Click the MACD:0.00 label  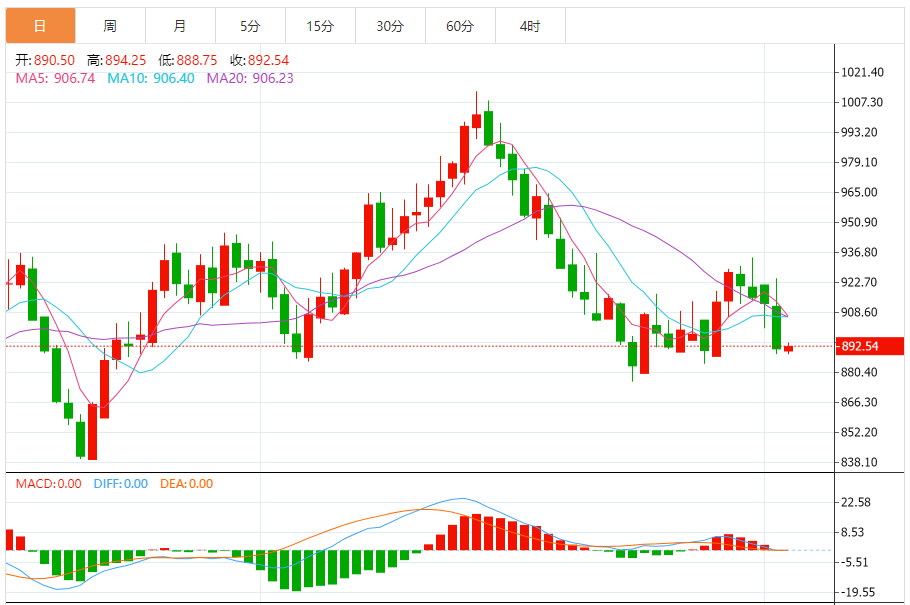click(49, 484)
